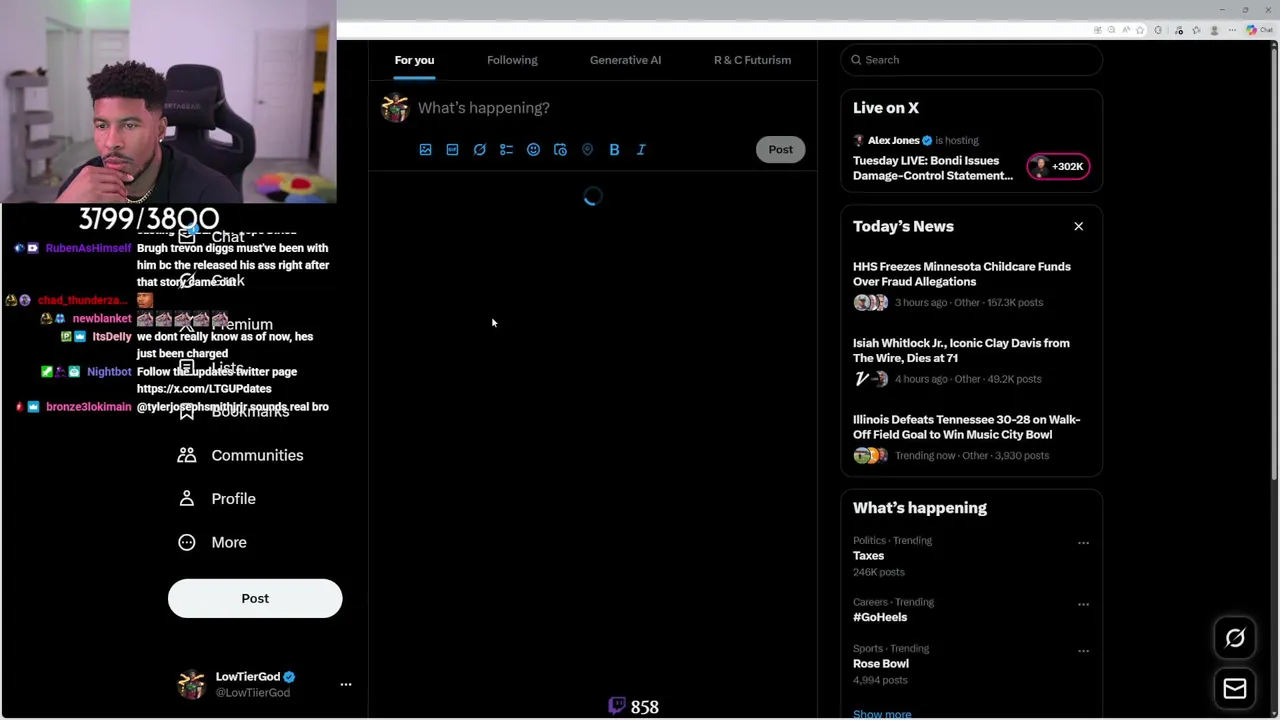Screen dimensions: 1280x720
Task: Open the Alex Jones Tuesday LIVE broadcast
Action: (933, 168)
